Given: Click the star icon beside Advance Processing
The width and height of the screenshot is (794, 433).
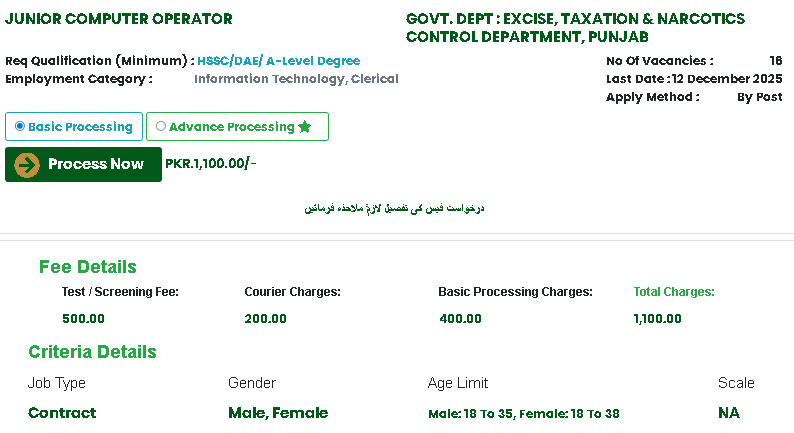Looking at the screenshot, I should pyautogui.click(x=305, y=127).
